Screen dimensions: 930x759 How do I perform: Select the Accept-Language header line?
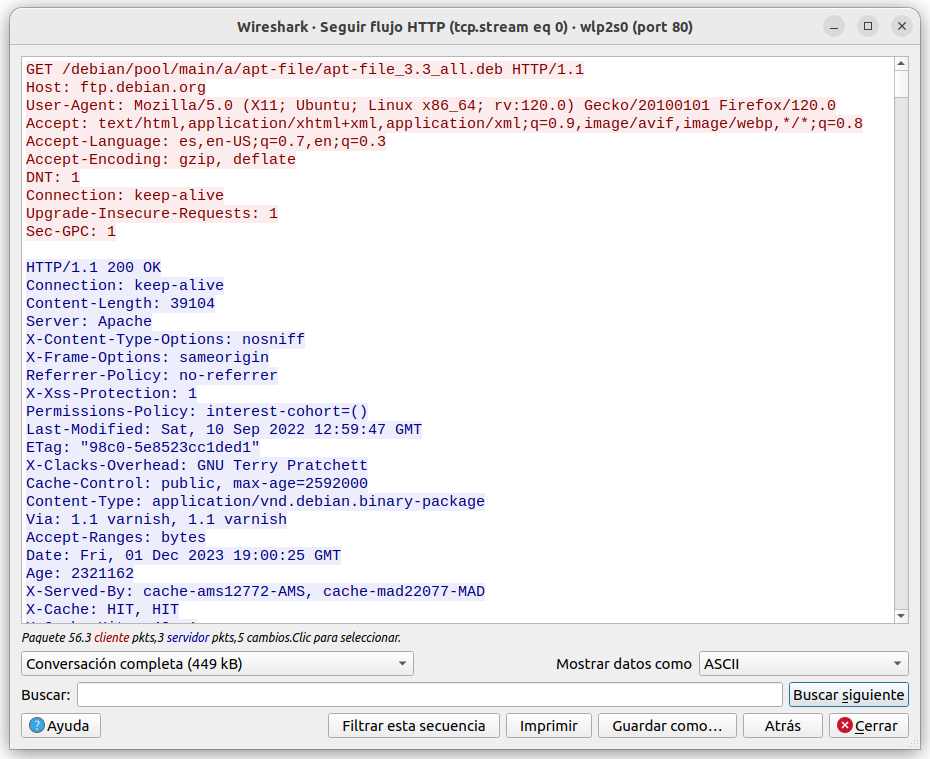pyautogui.click(x=206, y=142)
